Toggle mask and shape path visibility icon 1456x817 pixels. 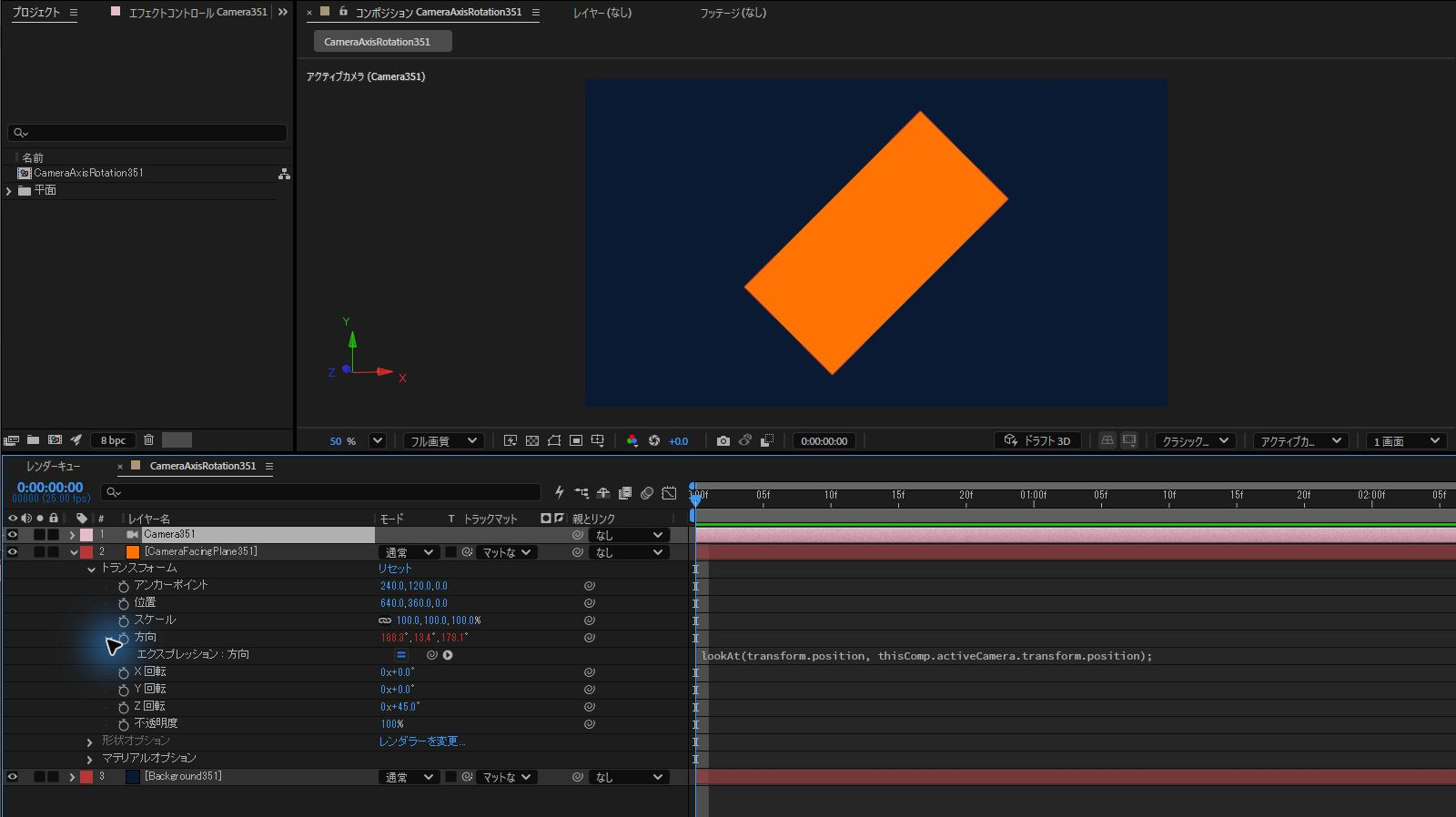[554, 441]
